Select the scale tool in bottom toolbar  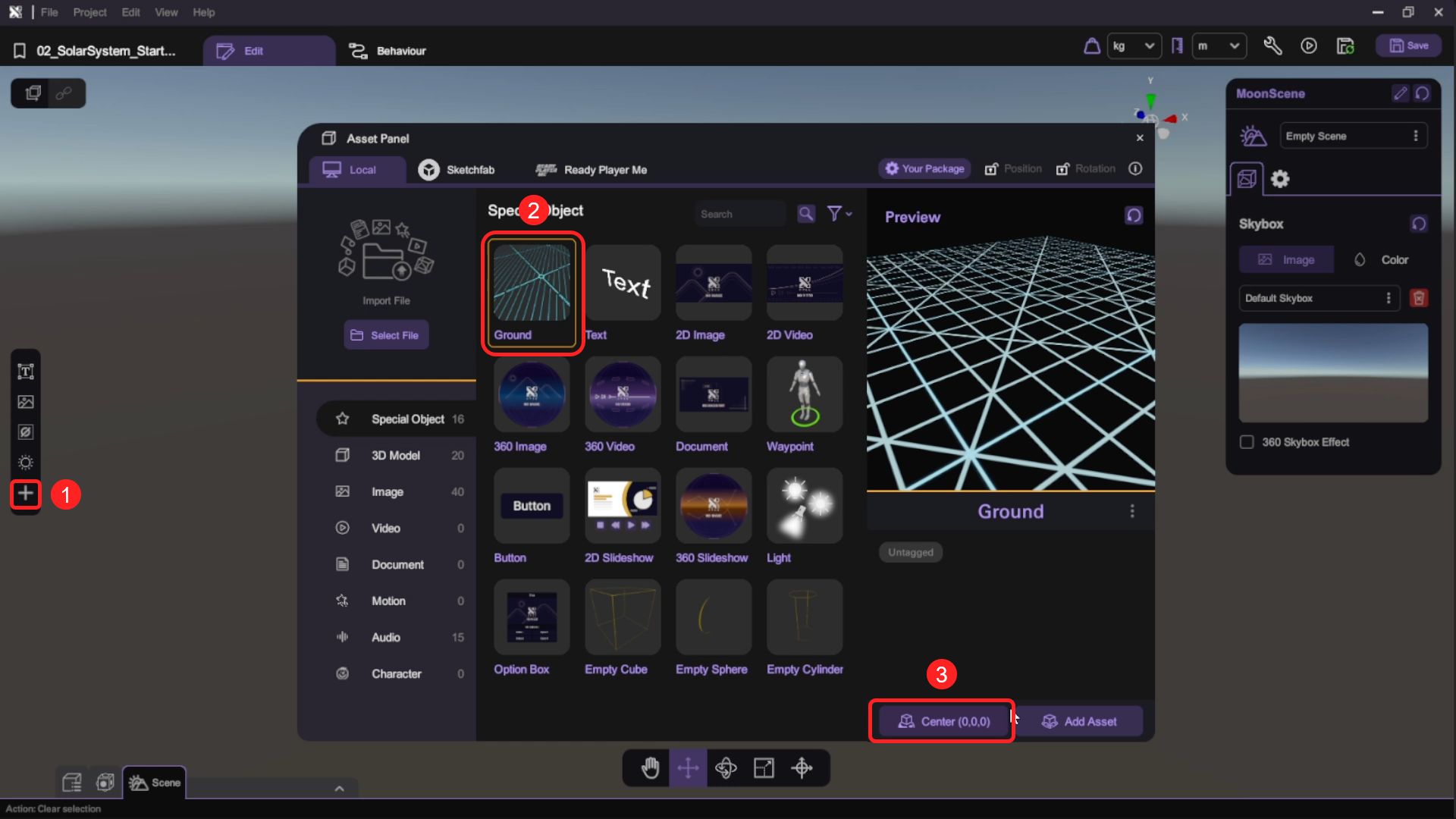tap(764, 768)
